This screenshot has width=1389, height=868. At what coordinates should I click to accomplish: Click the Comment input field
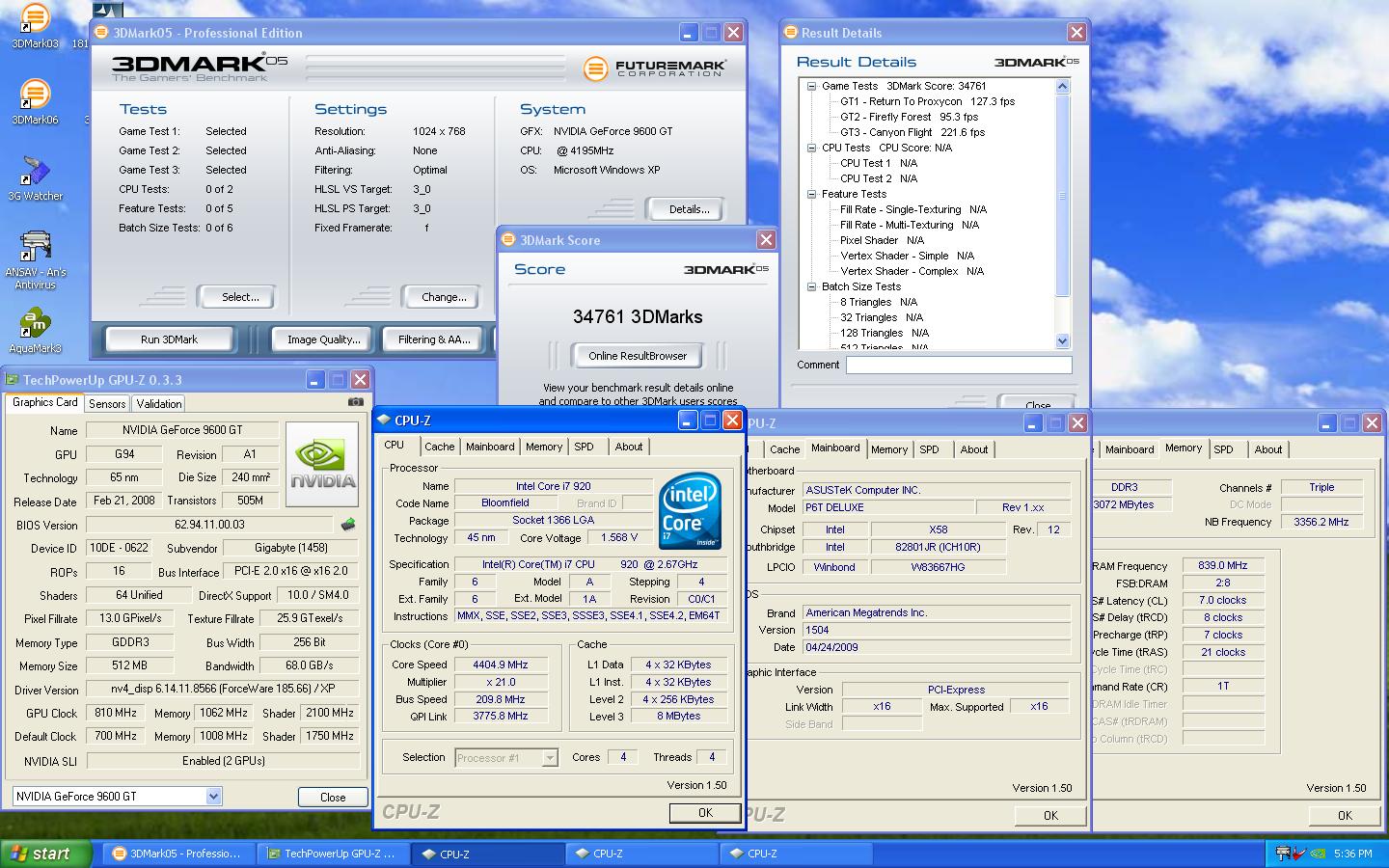959,366
